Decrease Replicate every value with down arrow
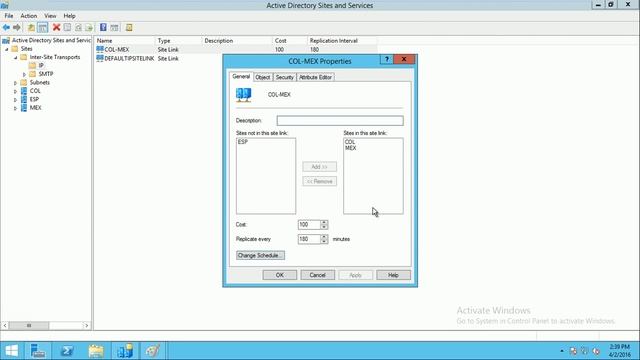The image size is (640, 360). pos(324,241)
